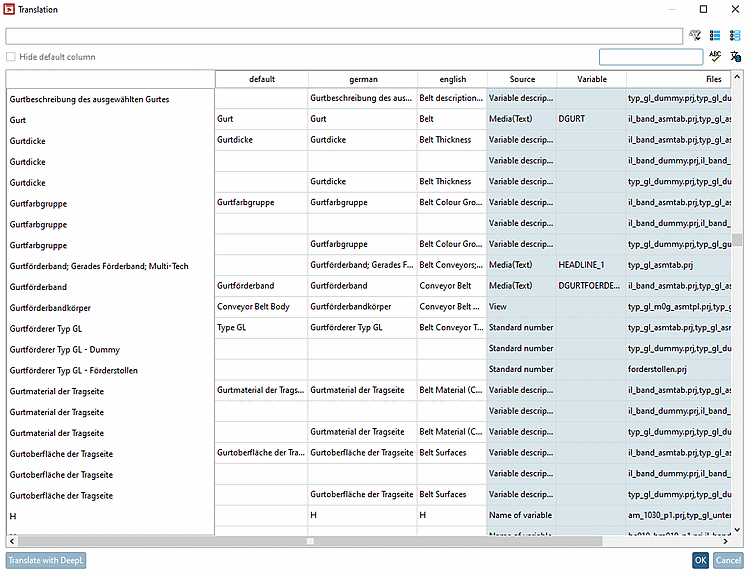Viewport: 750px width, 575px height.
Task: Click the filter icon beside the search field
Action: pyautogui.click(x=696, y=36)
